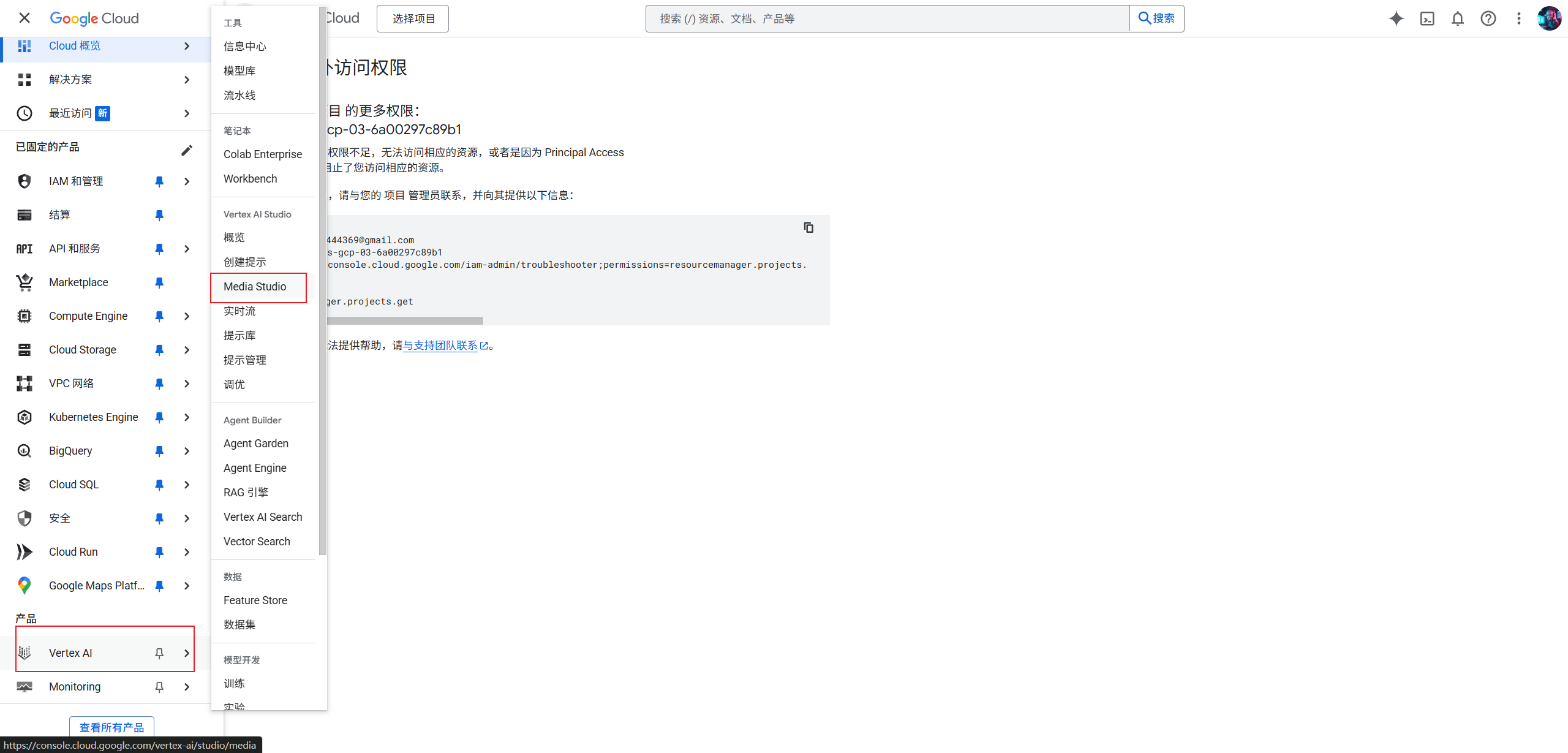Click the 搜索 search button

pos(1156,18)
